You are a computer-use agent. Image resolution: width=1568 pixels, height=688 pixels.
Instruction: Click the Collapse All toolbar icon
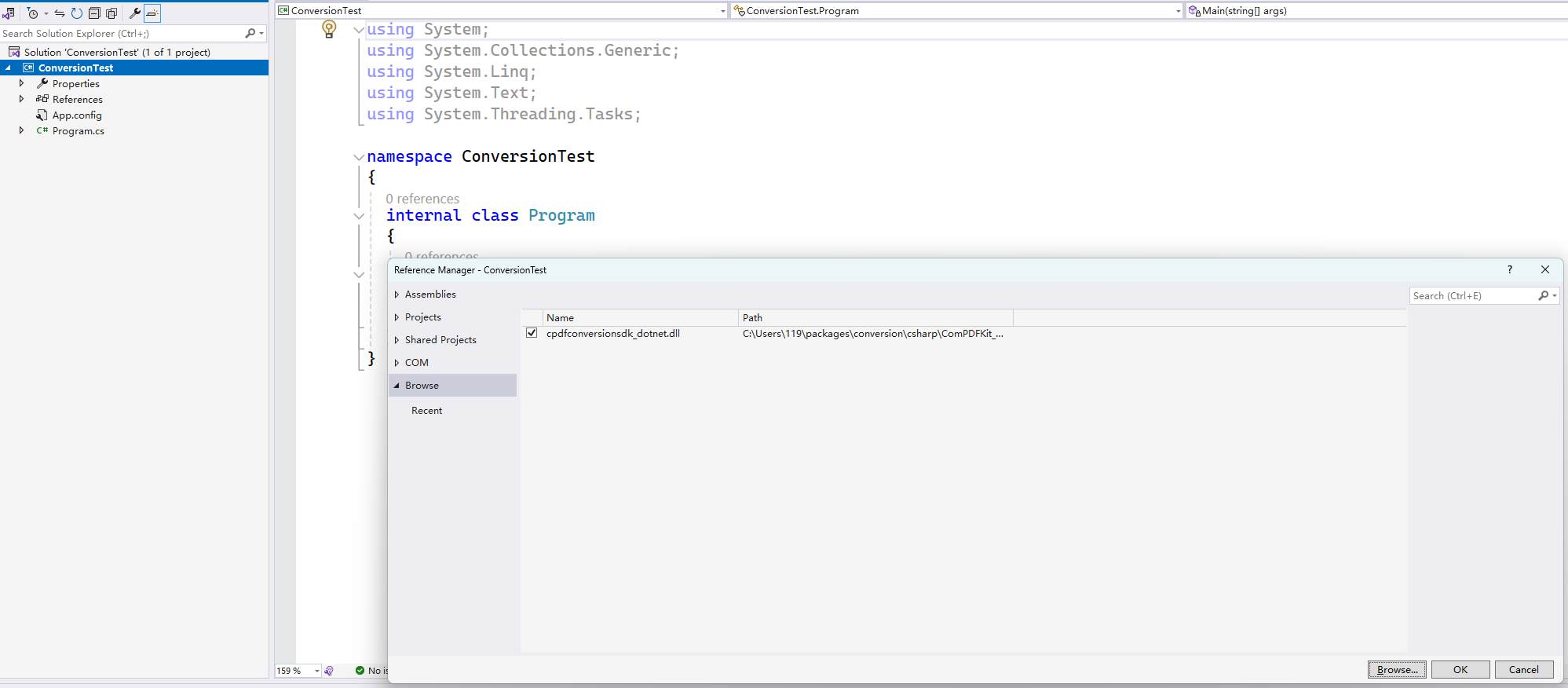[x=94, y=13]
